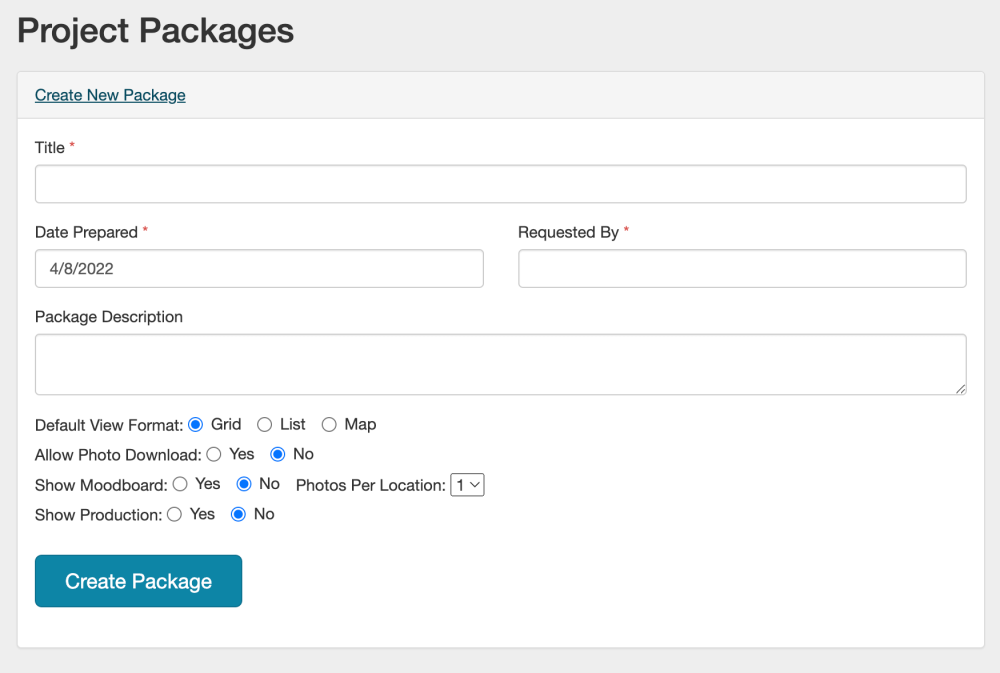Focus the Date Prepared field
This screenshot has height=673, width=1000.
point(259,269)
